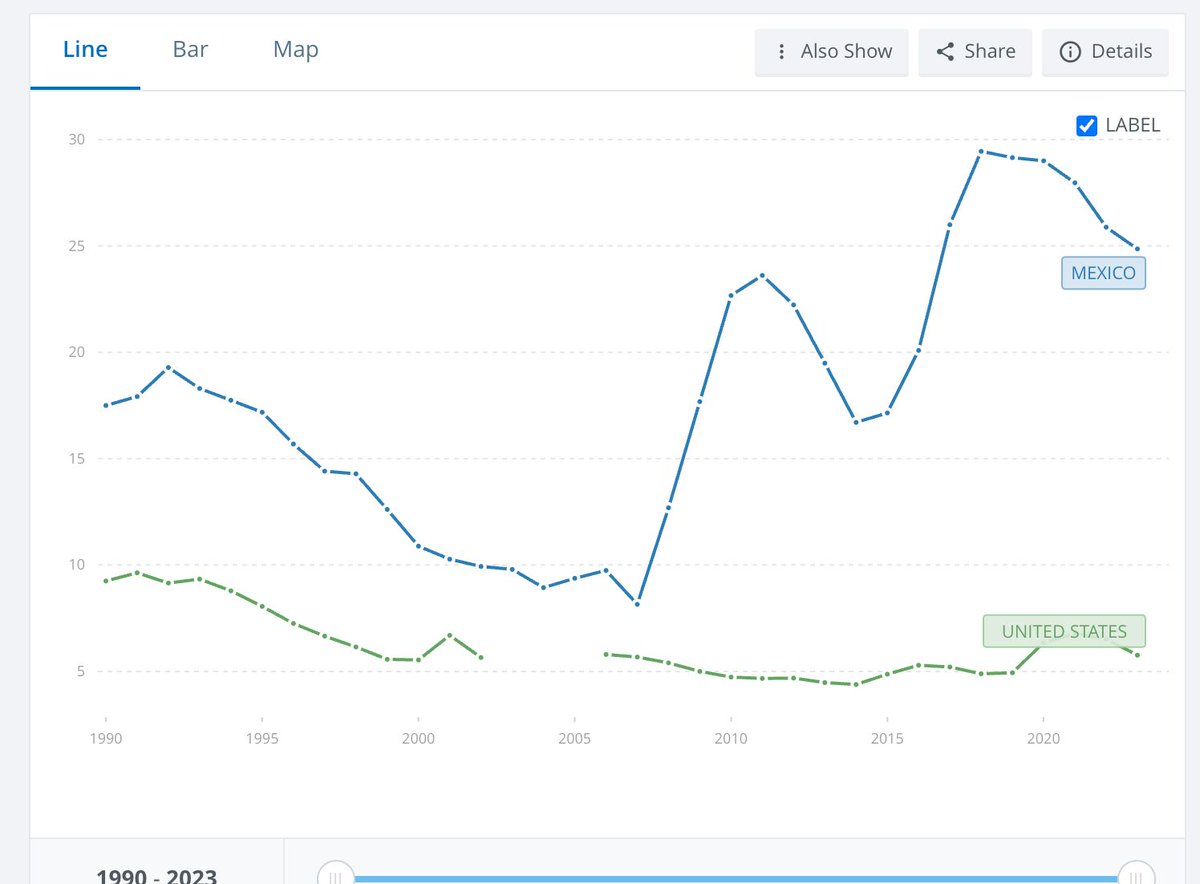Open the Also Show menu
Viewport: 1200px width, 884px height.
(x=831, y=52)
